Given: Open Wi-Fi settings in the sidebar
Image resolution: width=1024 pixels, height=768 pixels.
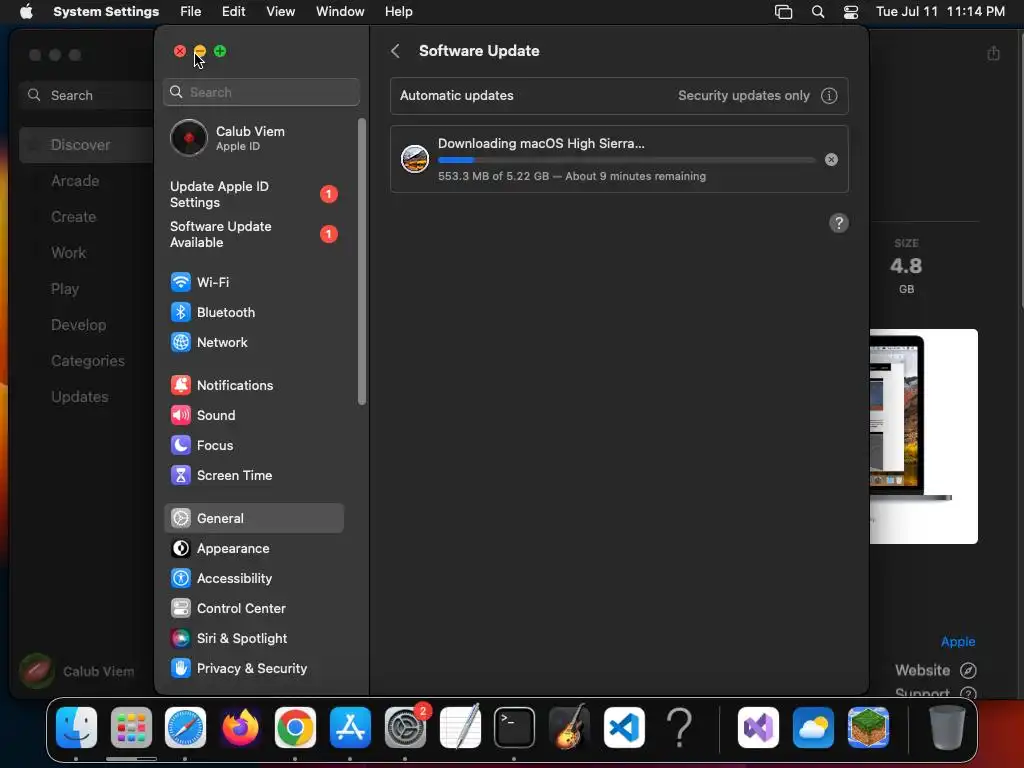Looking at the screenshot, I should point(253,282).
